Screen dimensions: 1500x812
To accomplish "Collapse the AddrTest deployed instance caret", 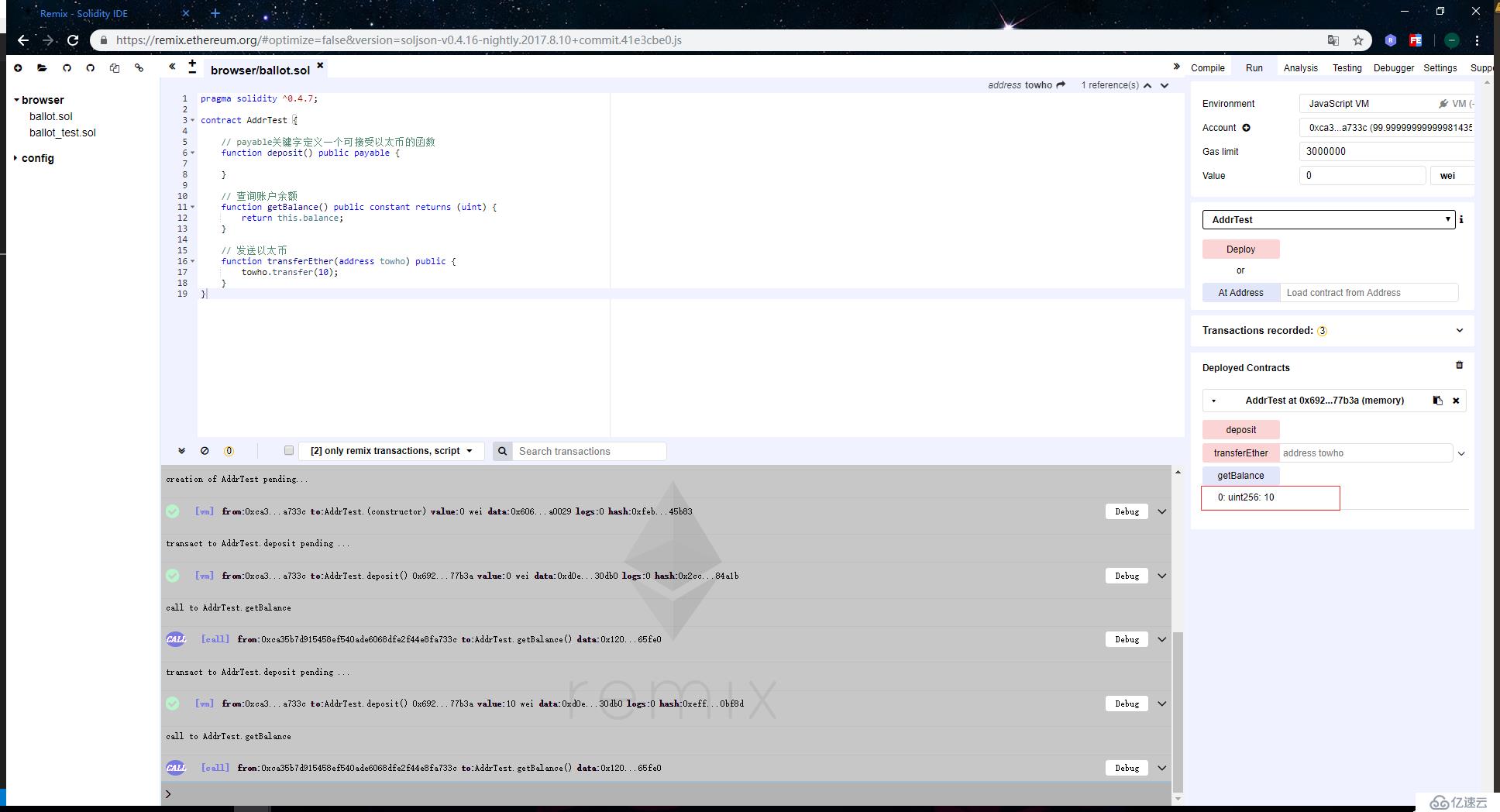I will tap(1214, 401).
